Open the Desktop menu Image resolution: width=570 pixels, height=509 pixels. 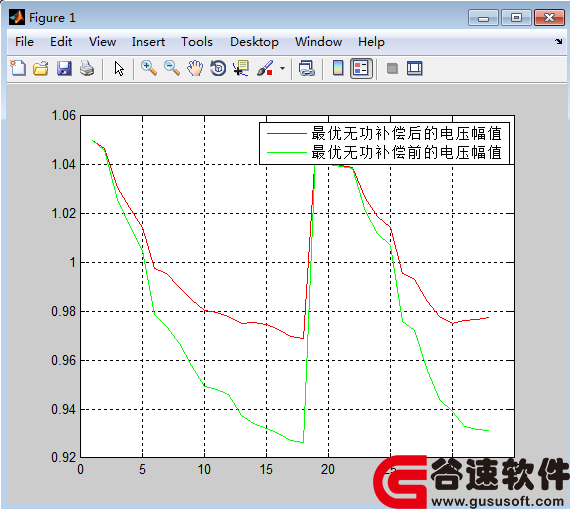[254, 42]
